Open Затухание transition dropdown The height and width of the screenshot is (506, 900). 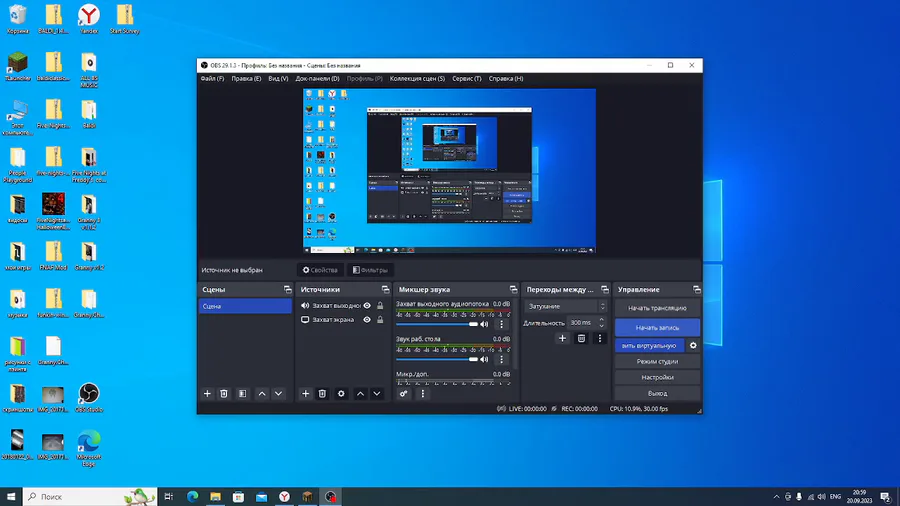[x=565, y=306]
